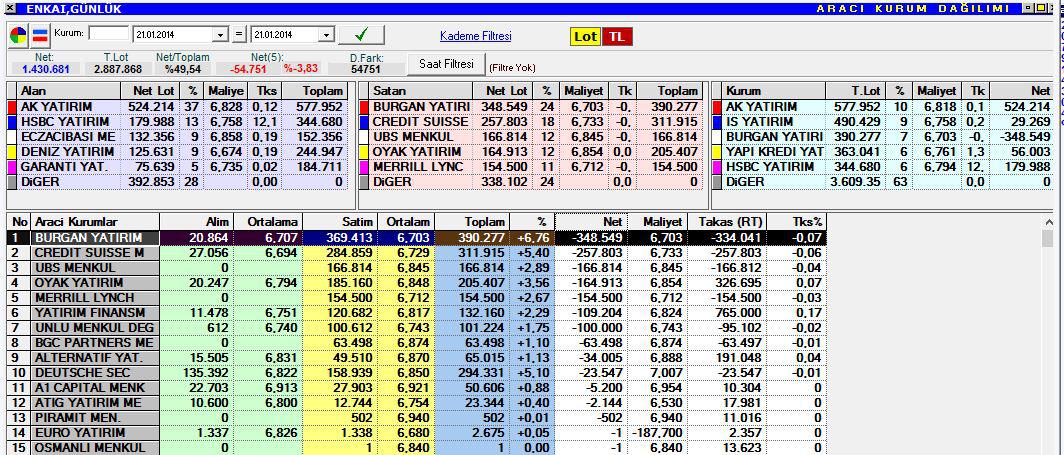This screenshot has height=455, width=1064.
Task: Click blue swatch beside CREDIT SUISSE in Satan
Action: (364, 122)
